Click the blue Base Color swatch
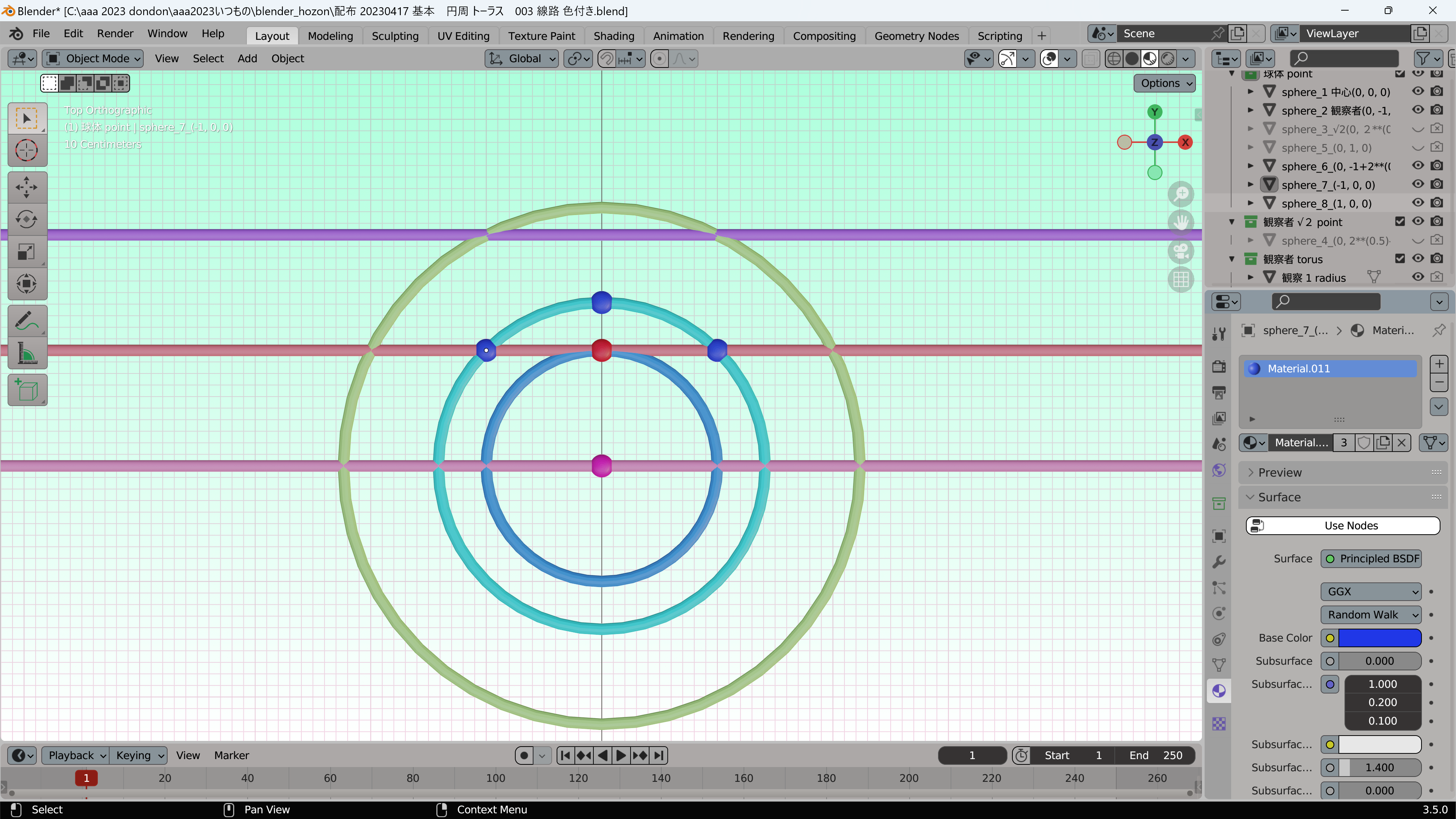 [x=1379, y=637]
